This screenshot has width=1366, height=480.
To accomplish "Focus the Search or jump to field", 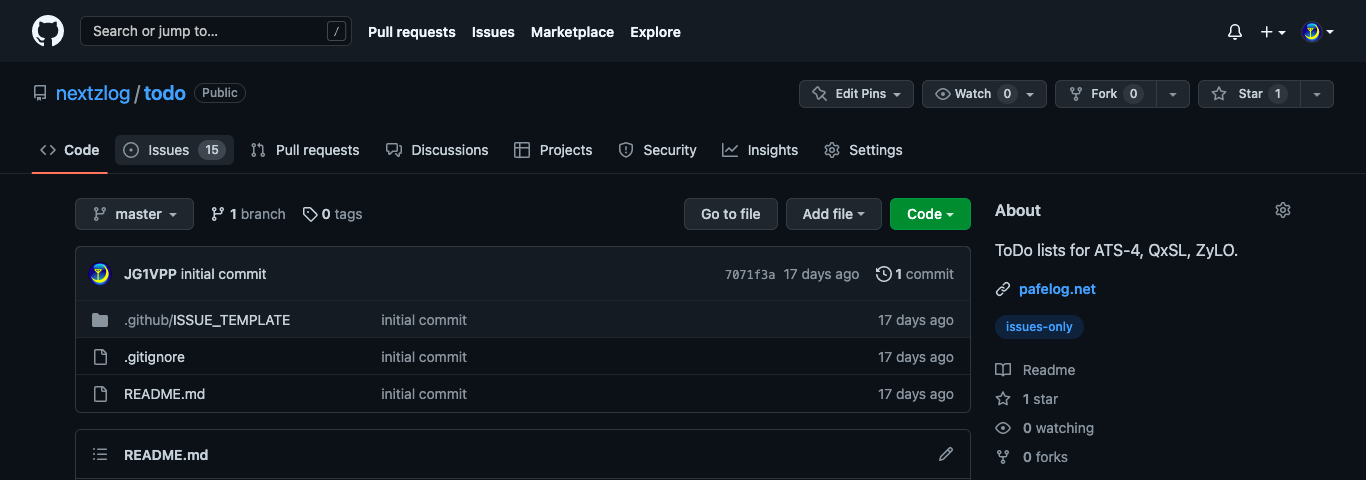I will (214, 31).
